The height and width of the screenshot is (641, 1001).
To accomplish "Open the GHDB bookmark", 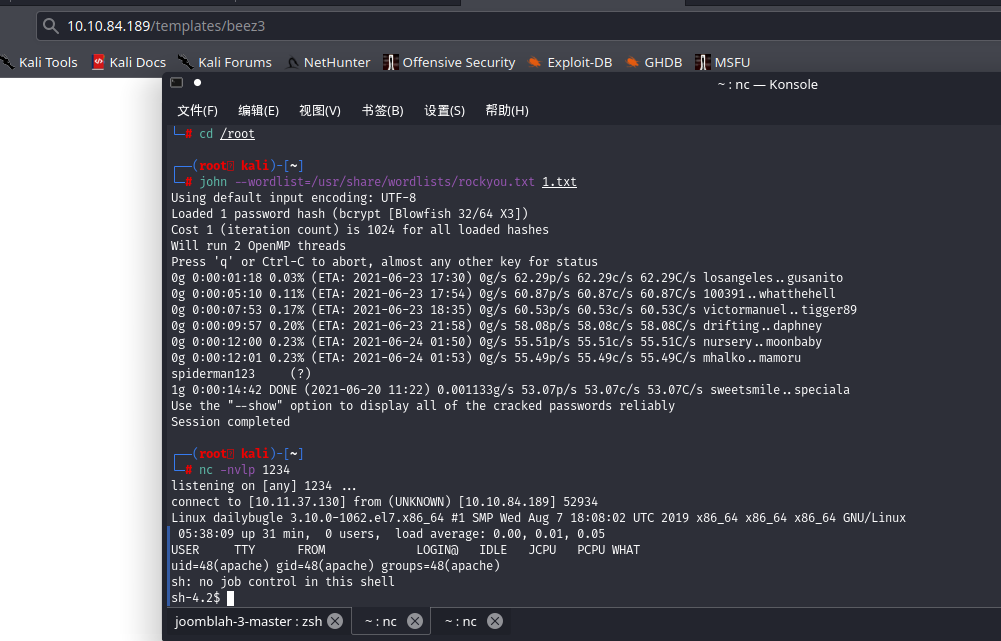I will tap(654, 63).
